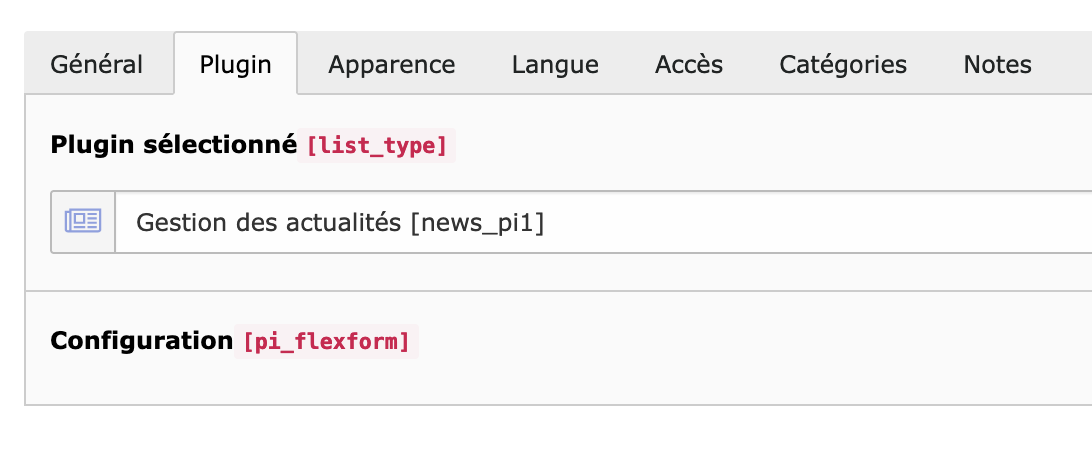Show the Accès tab settings
This screenshot has width=1092, height=452.
pyautogui.click(x=689, y=64)
